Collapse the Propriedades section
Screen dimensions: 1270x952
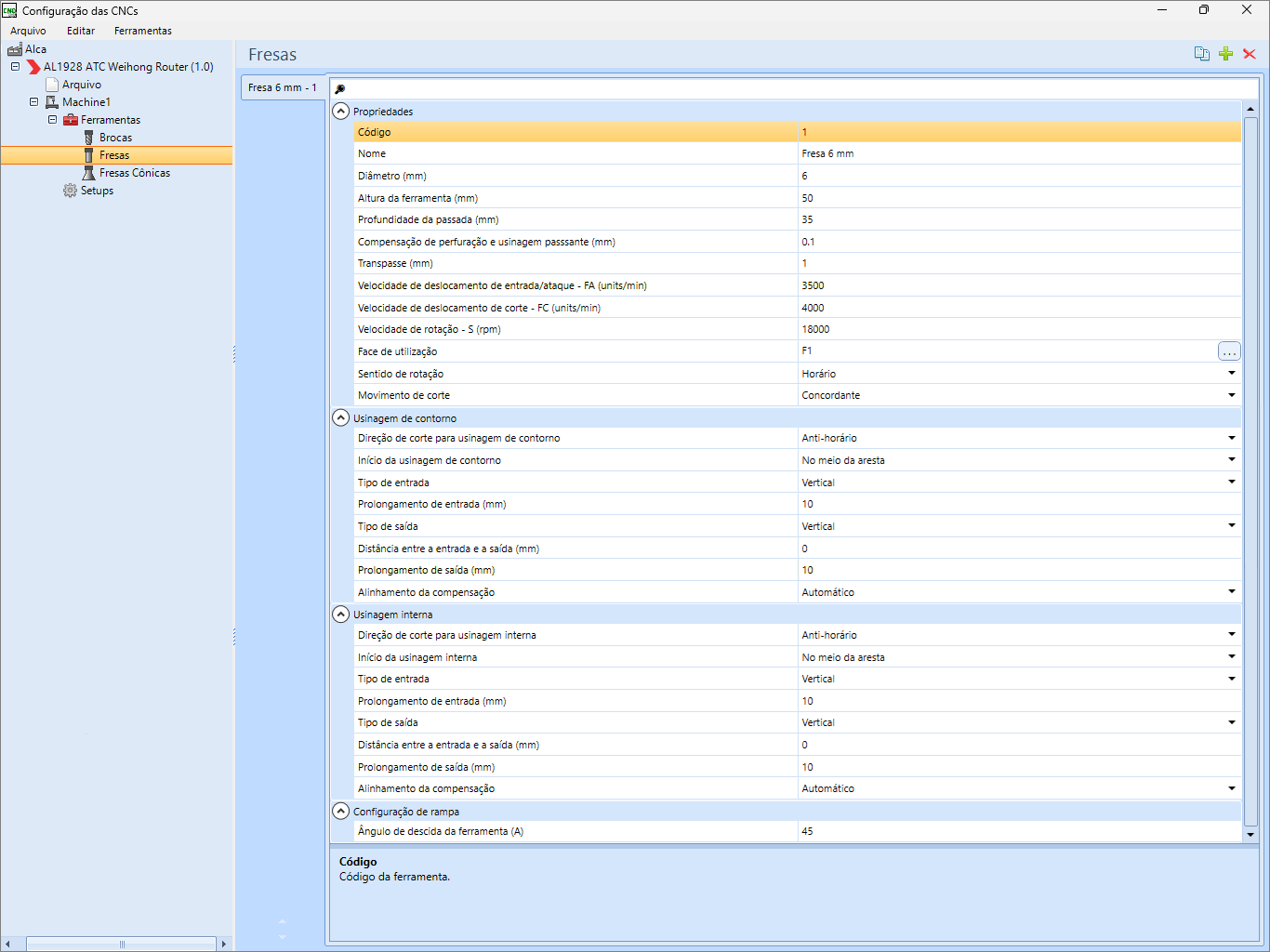[341, 112]
